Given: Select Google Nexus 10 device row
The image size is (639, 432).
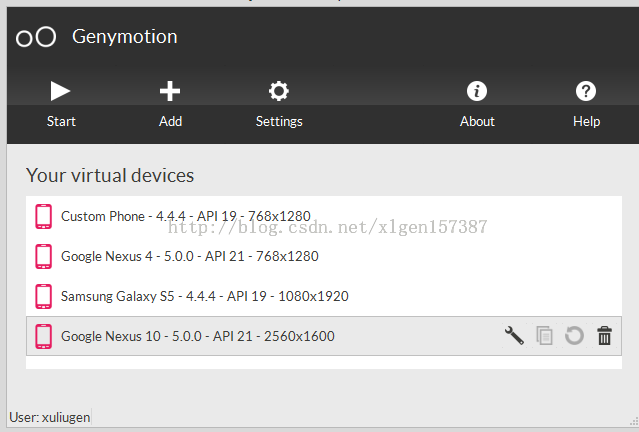Looking at the screenshot, I should (x=198, y=336).
